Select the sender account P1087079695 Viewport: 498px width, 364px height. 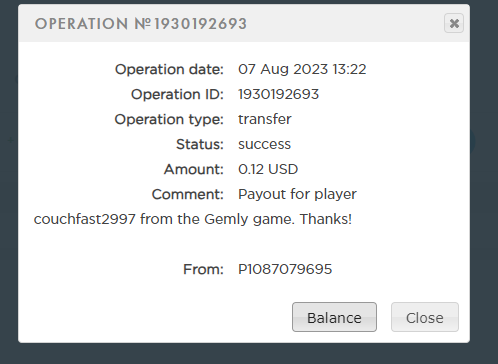pos(285,269)
